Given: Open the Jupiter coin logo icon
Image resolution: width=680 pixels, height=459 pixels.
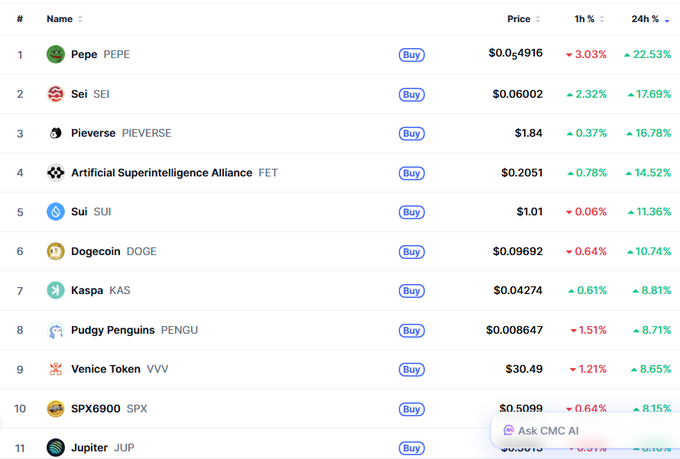Looking at the screenshot, I should click(56, 448).
